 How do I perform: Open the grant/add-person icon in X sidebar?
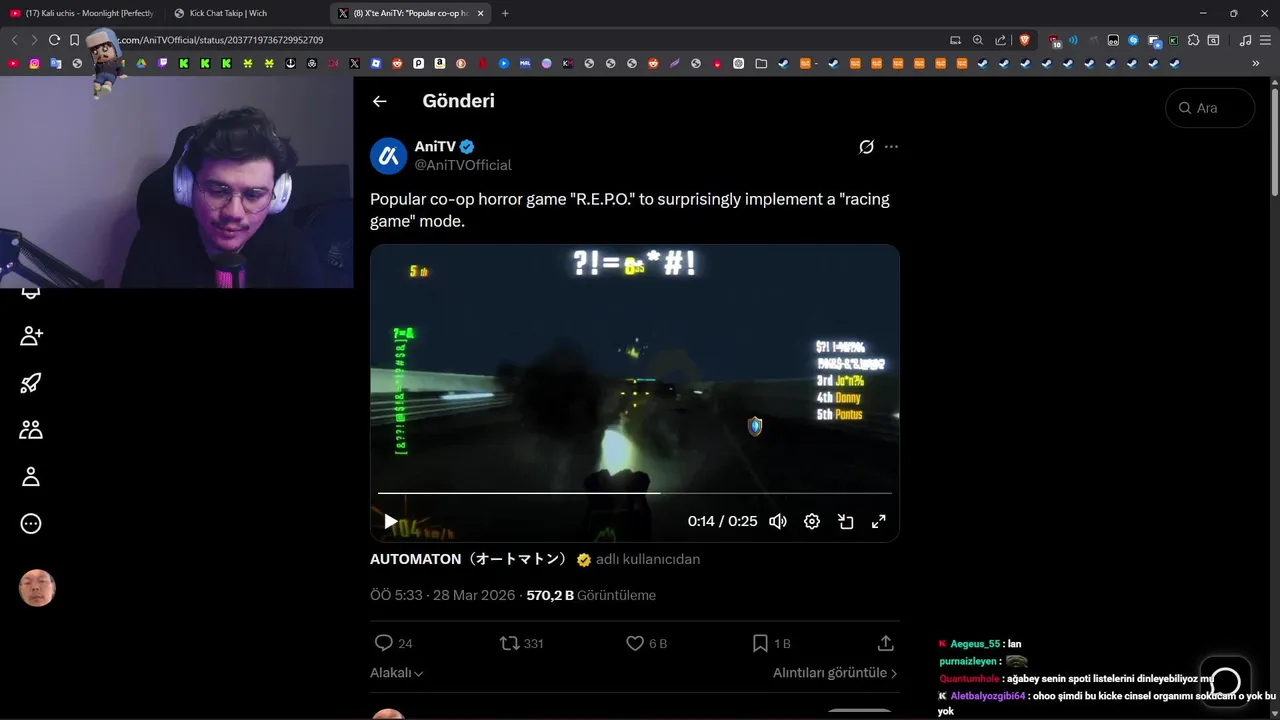click(31, 336)
